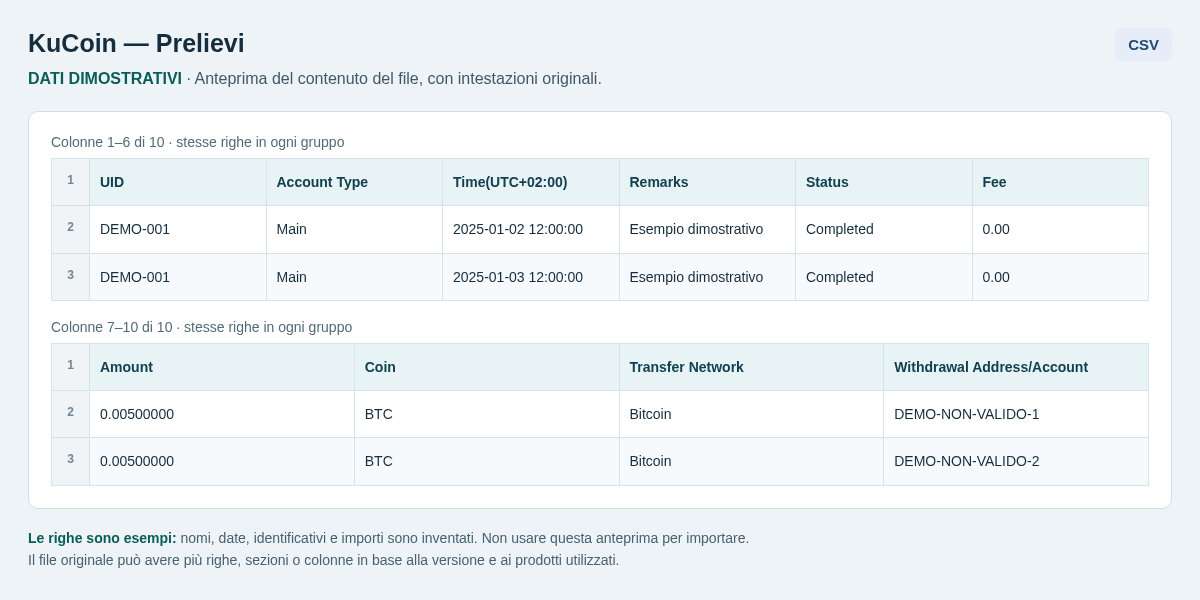Click the Colonne 1–6 di 10 caption

(x=198, y=142)
